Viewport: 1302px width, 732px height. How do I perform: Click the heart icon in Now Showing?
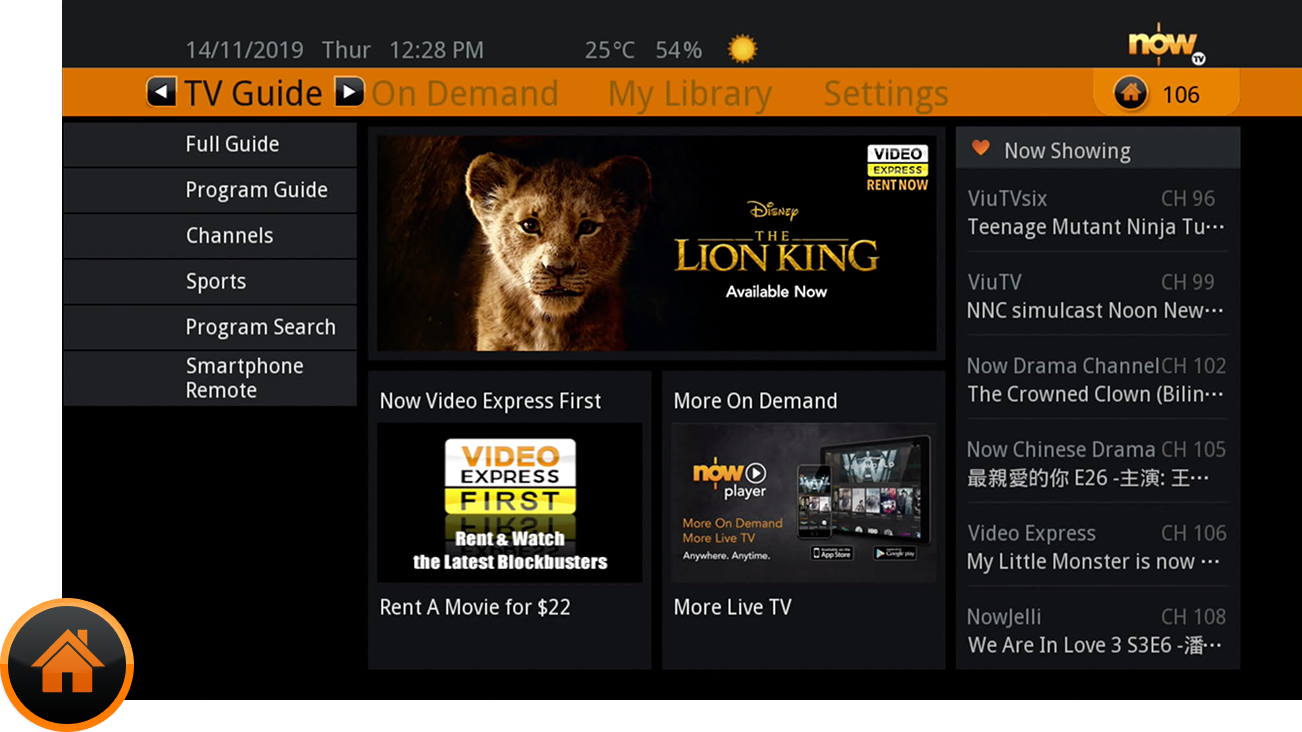click(x=981, y=149)
